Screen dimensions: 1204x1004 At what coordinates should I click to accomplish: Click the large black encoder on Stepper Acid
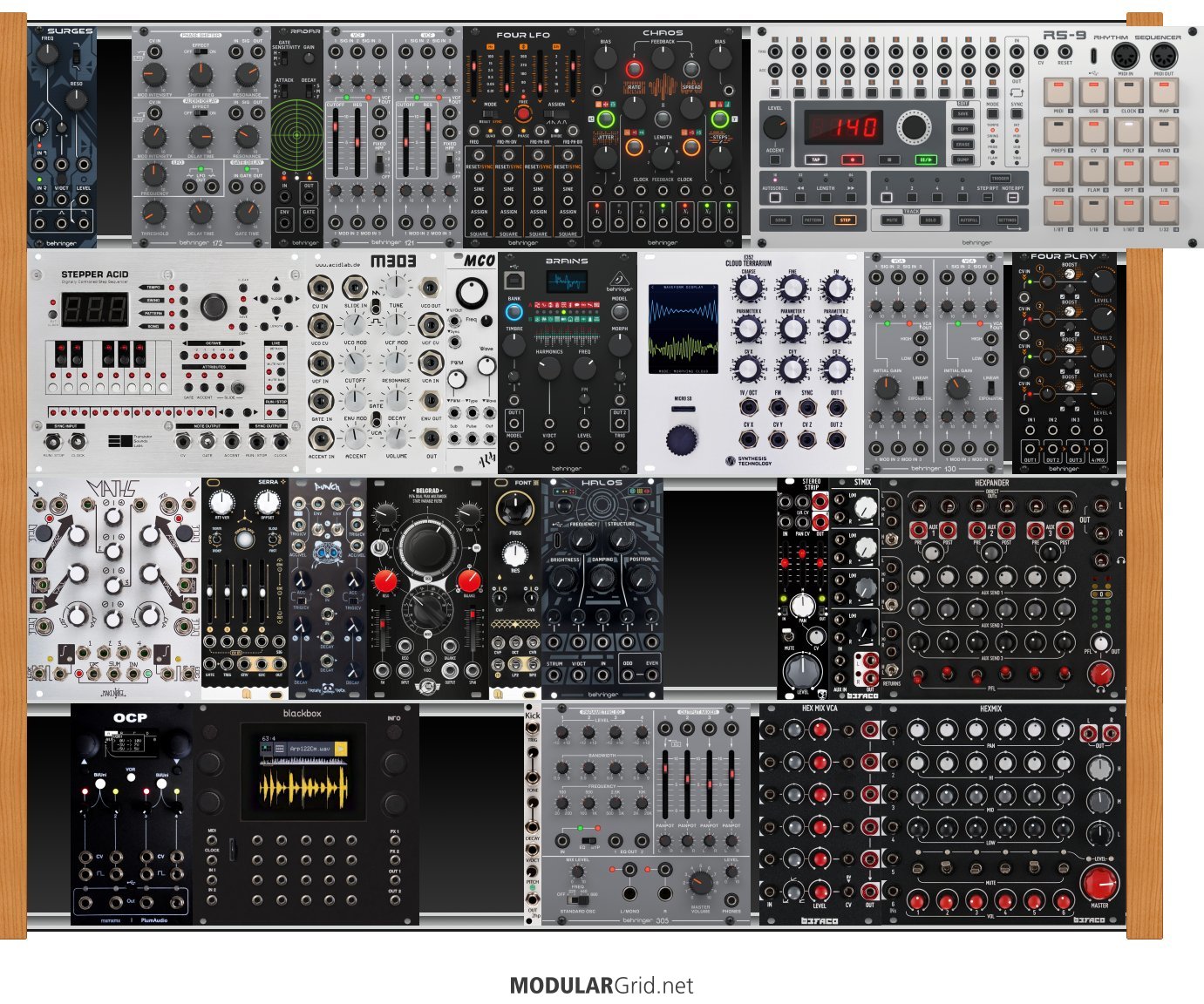tap(214, 307)
